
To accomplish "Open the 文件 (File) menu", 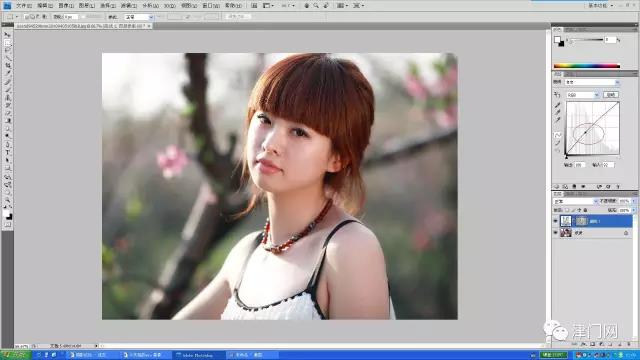I will click(24, 6).
